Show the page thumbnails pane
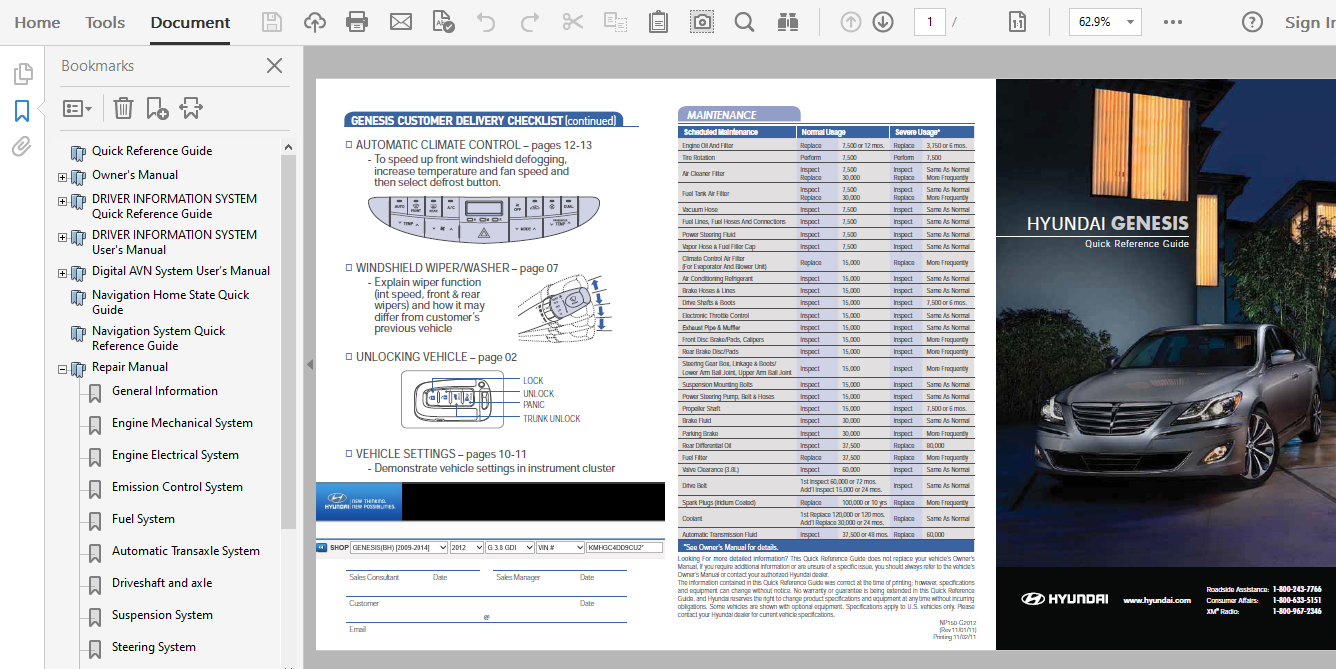This screenshot has height=669, width=1336. (22, 74)
